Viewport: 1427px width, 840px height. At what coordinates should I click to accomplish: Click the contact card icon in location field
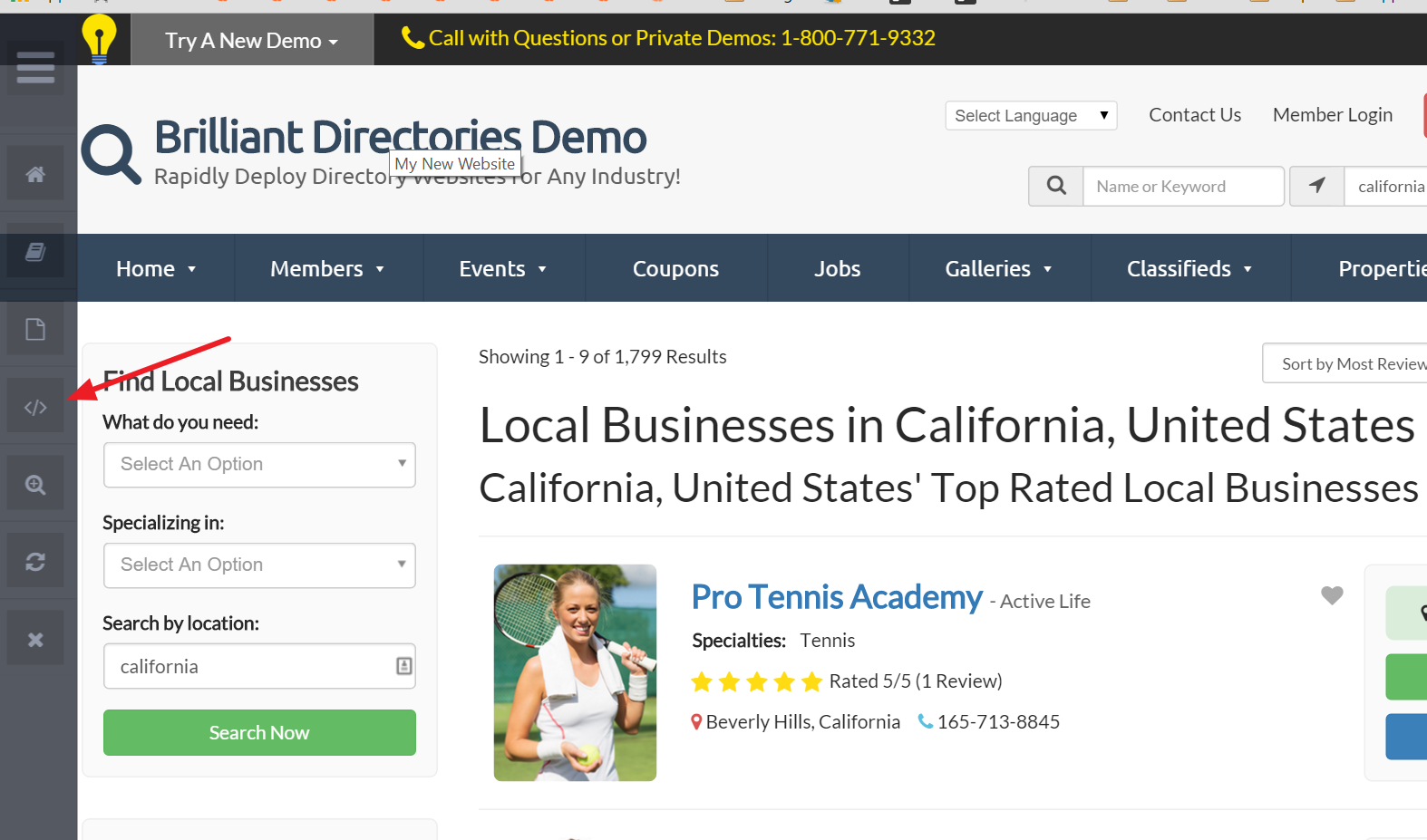tap(404, 666)
